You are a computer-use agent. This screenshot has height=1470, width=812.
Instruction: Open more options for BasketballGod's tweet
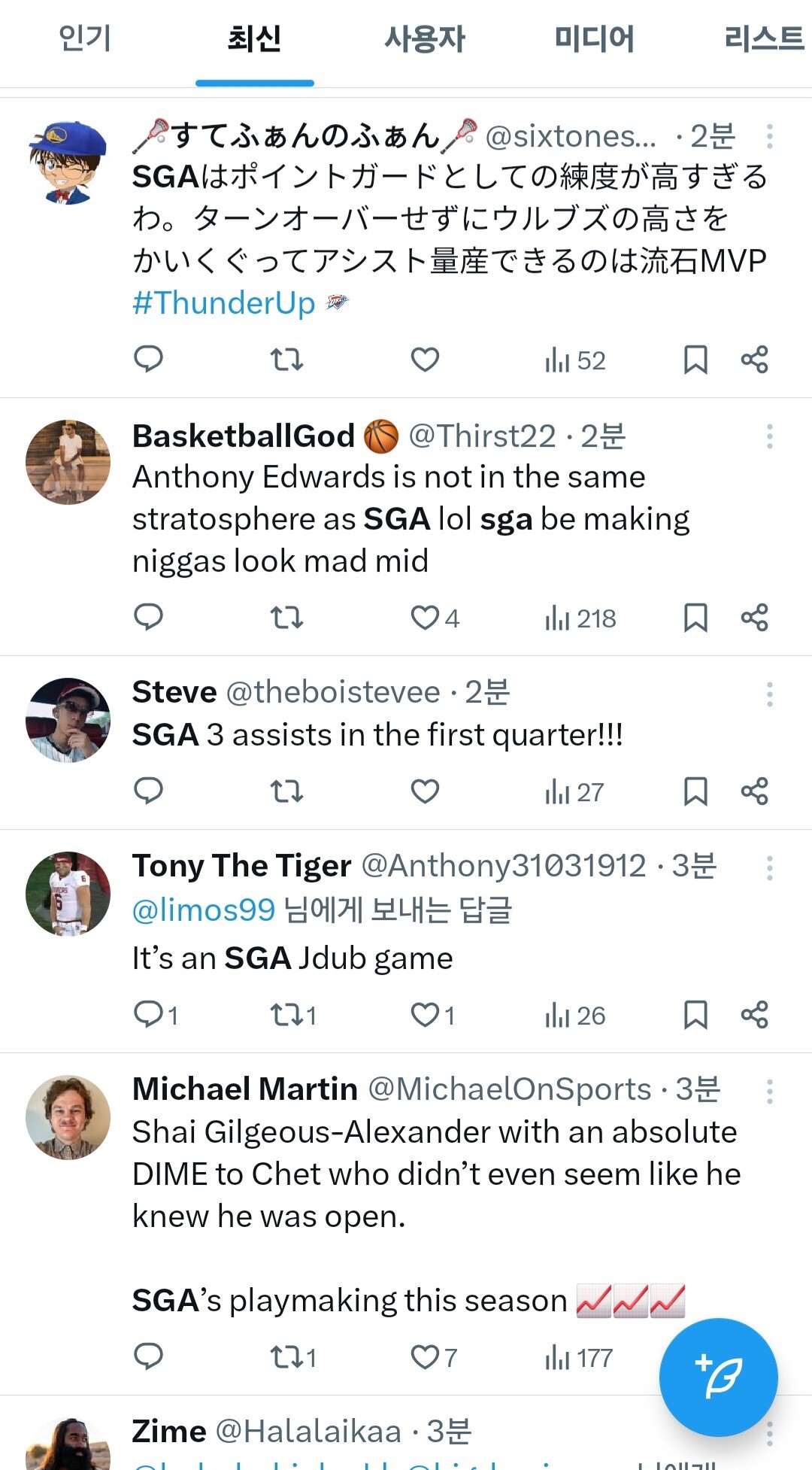tap(769, 436)
